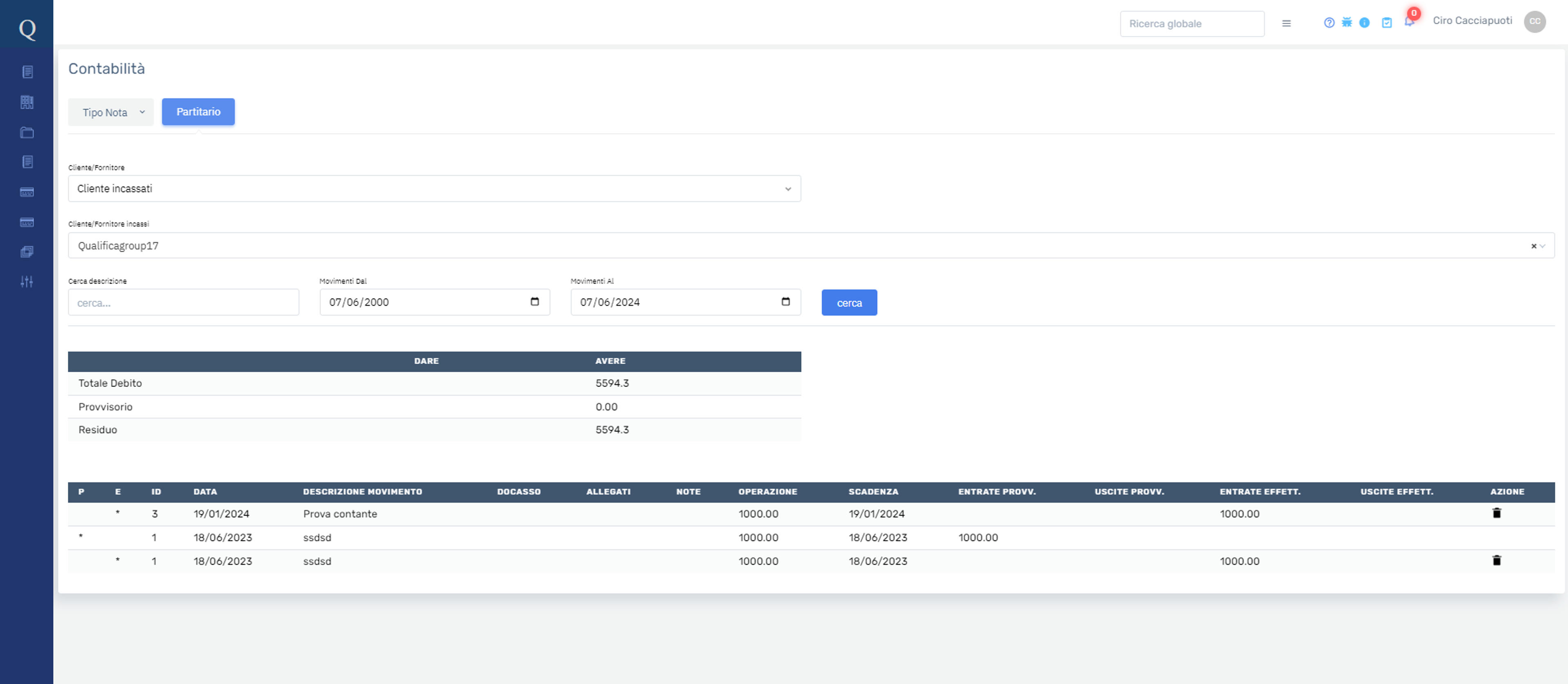1568x684 pixels.
Task: Focus the Cerca descrizione input
Action: click(183, 302)
